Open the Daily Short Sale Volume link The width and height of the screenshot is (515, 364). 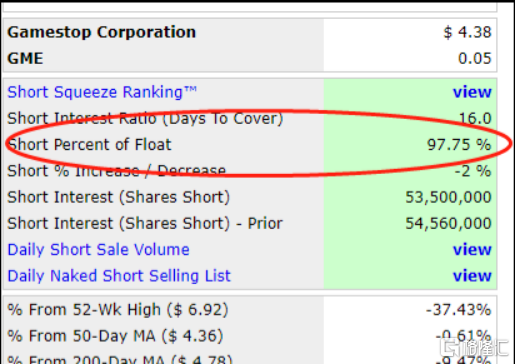click(98, 250)
